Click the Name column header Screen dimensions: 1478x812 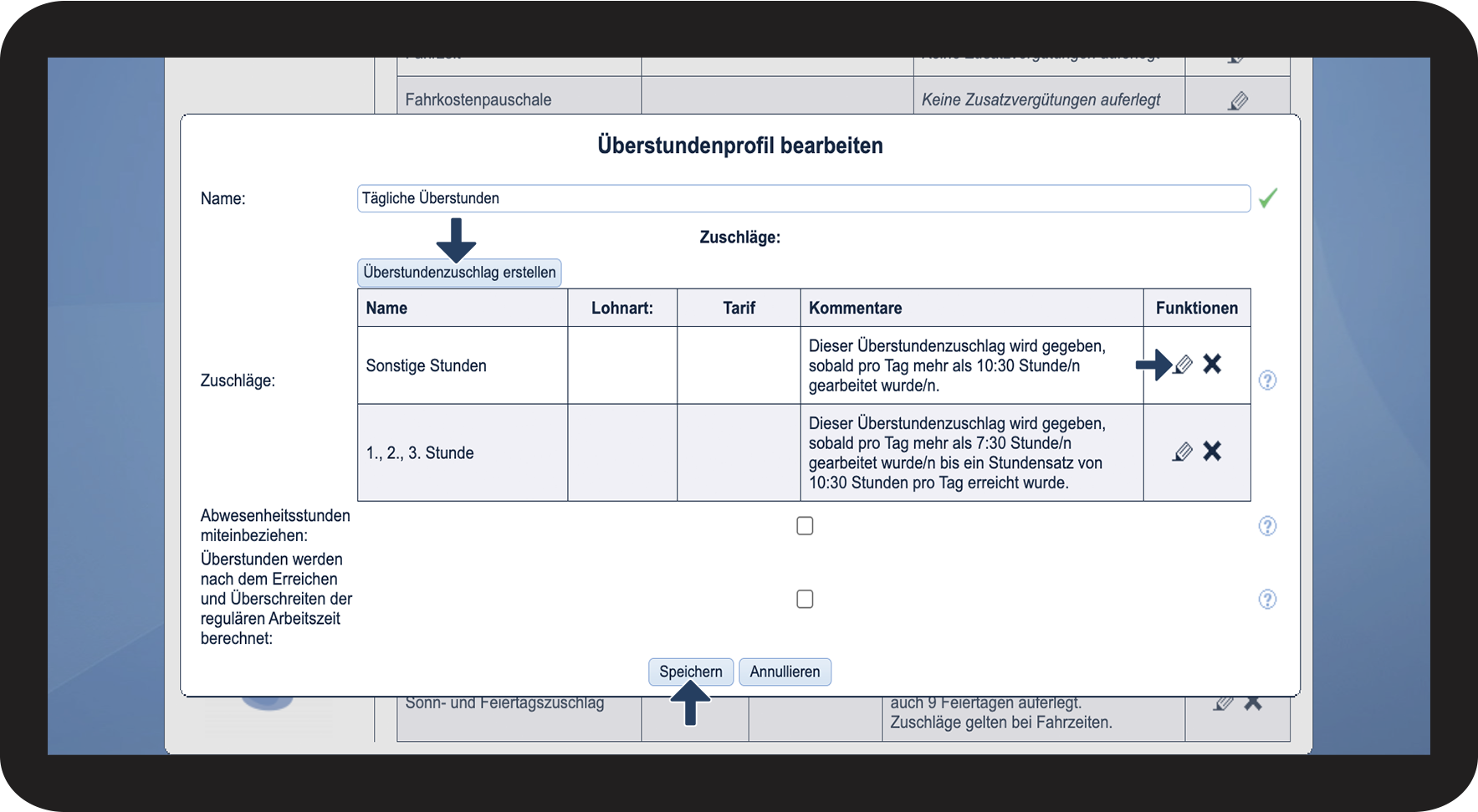(386, 308)
